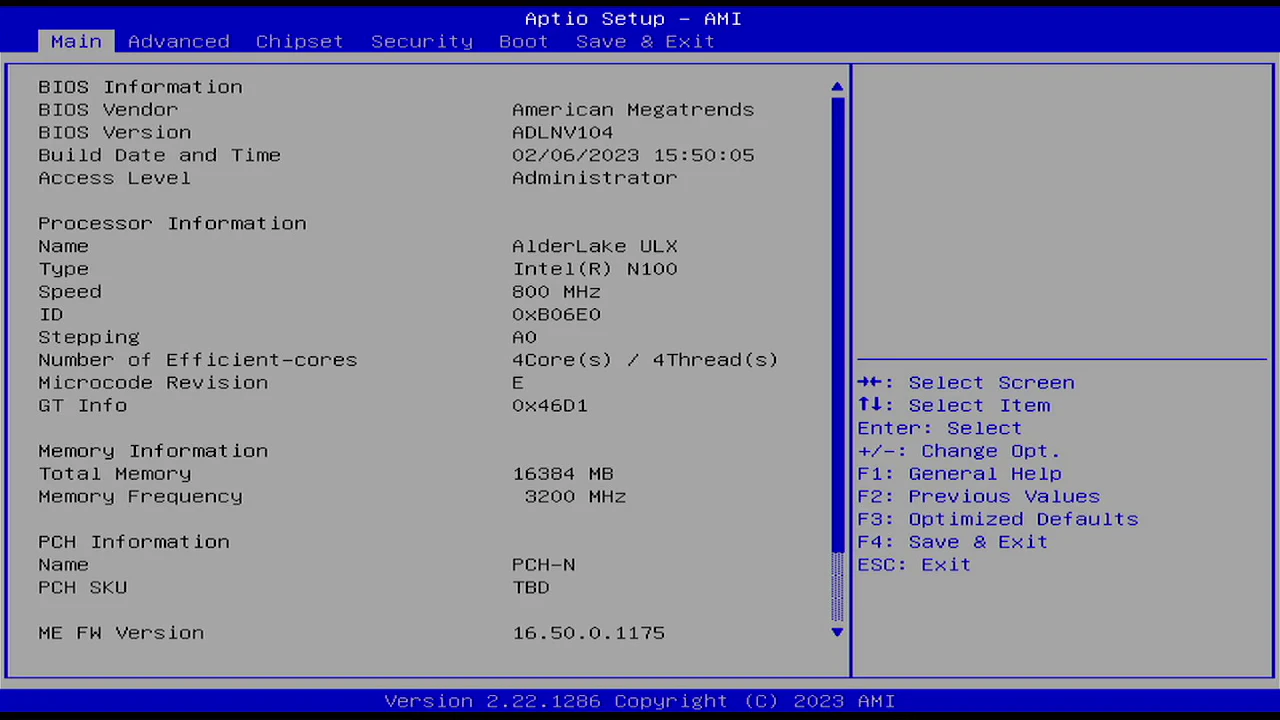Screen dimensions: 1280x720
Task: Select the F2: Previous Values hint
Action: point(979,496)
